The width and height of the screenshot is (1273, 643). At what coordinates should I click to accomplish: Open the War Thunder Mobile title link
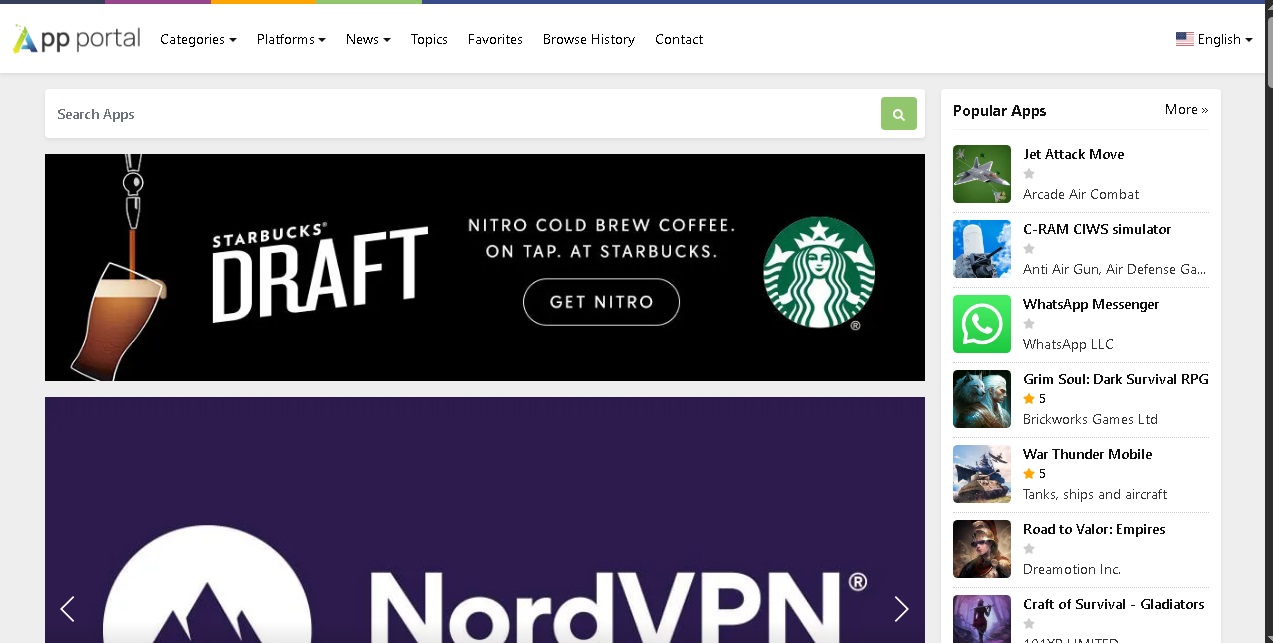[x=1087, y=454]
